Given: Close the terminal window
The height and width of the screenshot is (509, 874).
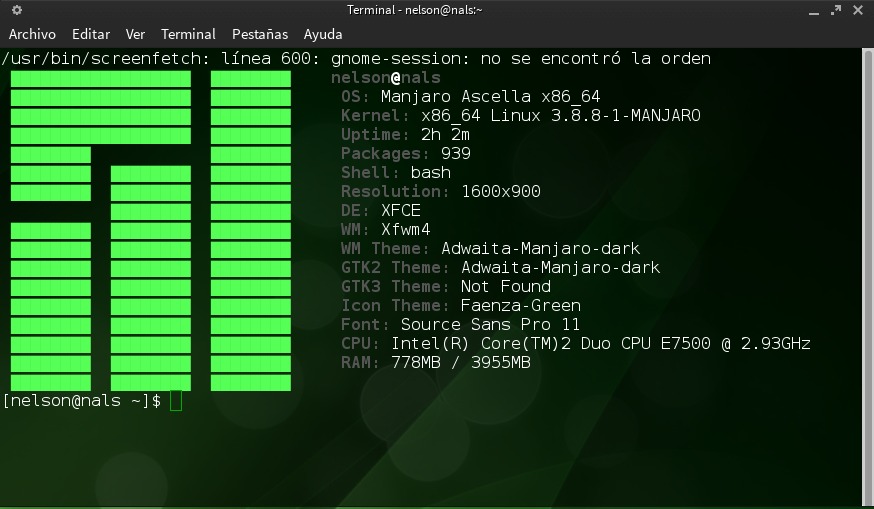Looking at the screenshot, I should [x=858, y=10].
